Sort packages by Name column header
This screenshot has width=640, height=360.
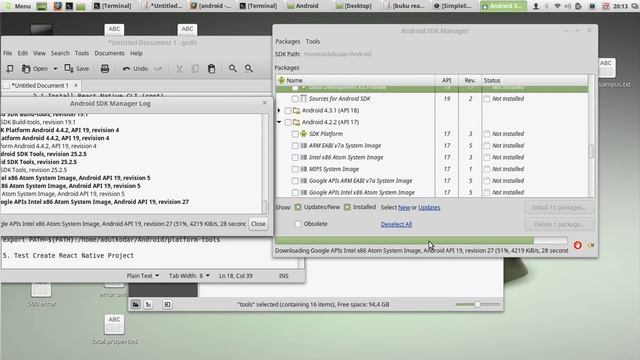click(x=355, y=80)
